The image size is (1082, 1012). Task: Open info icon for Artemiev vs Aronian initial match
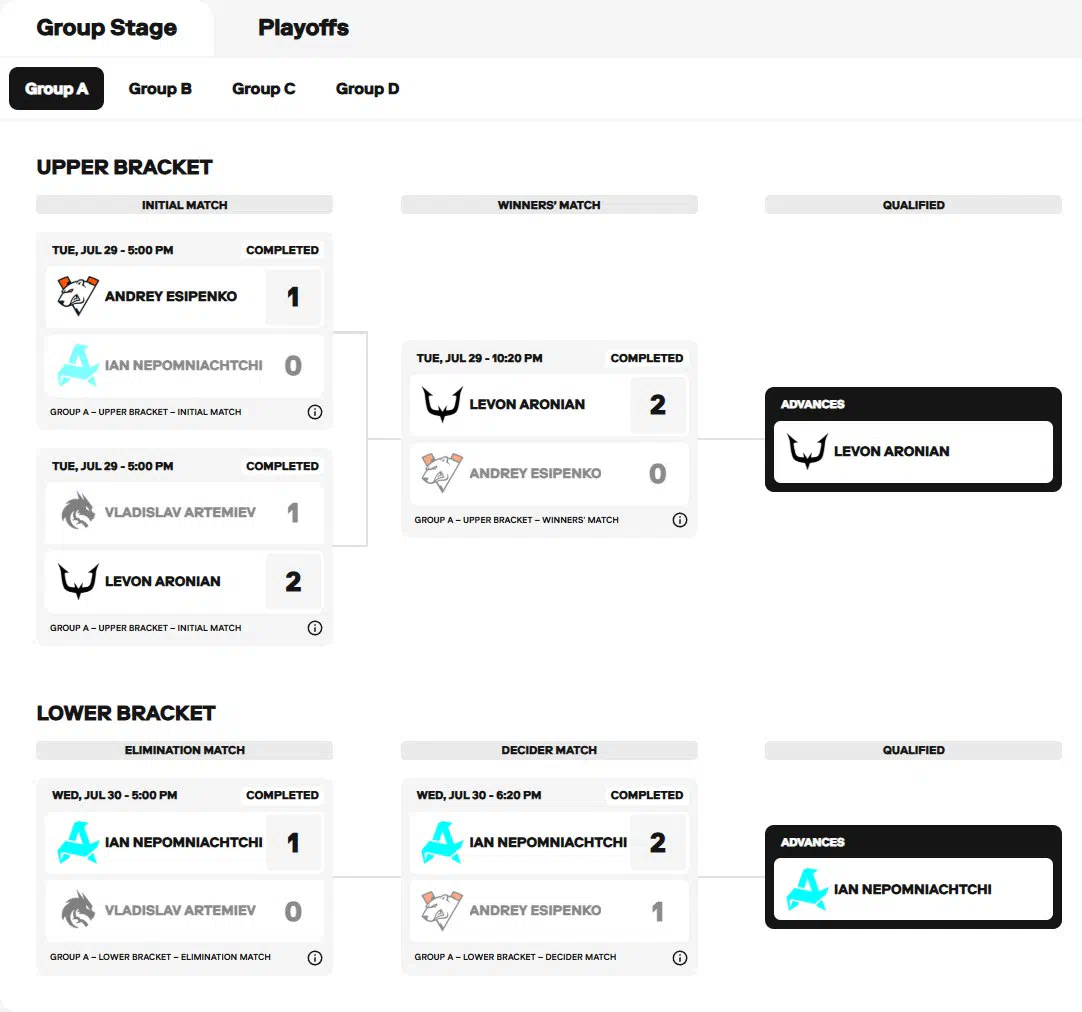click(x=315, y=628)
